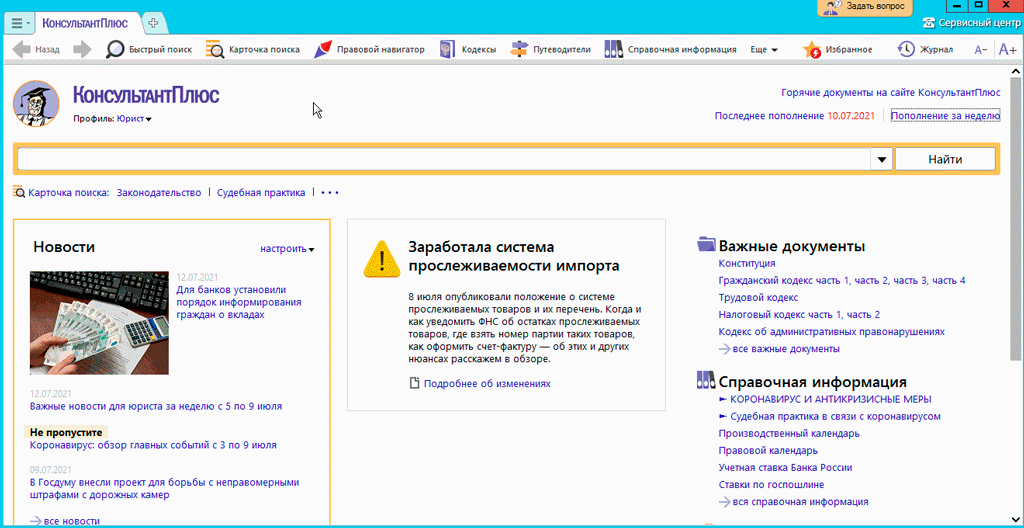Click the Важные документы folder icon
1024x528 pixels.
pos(707,244)
